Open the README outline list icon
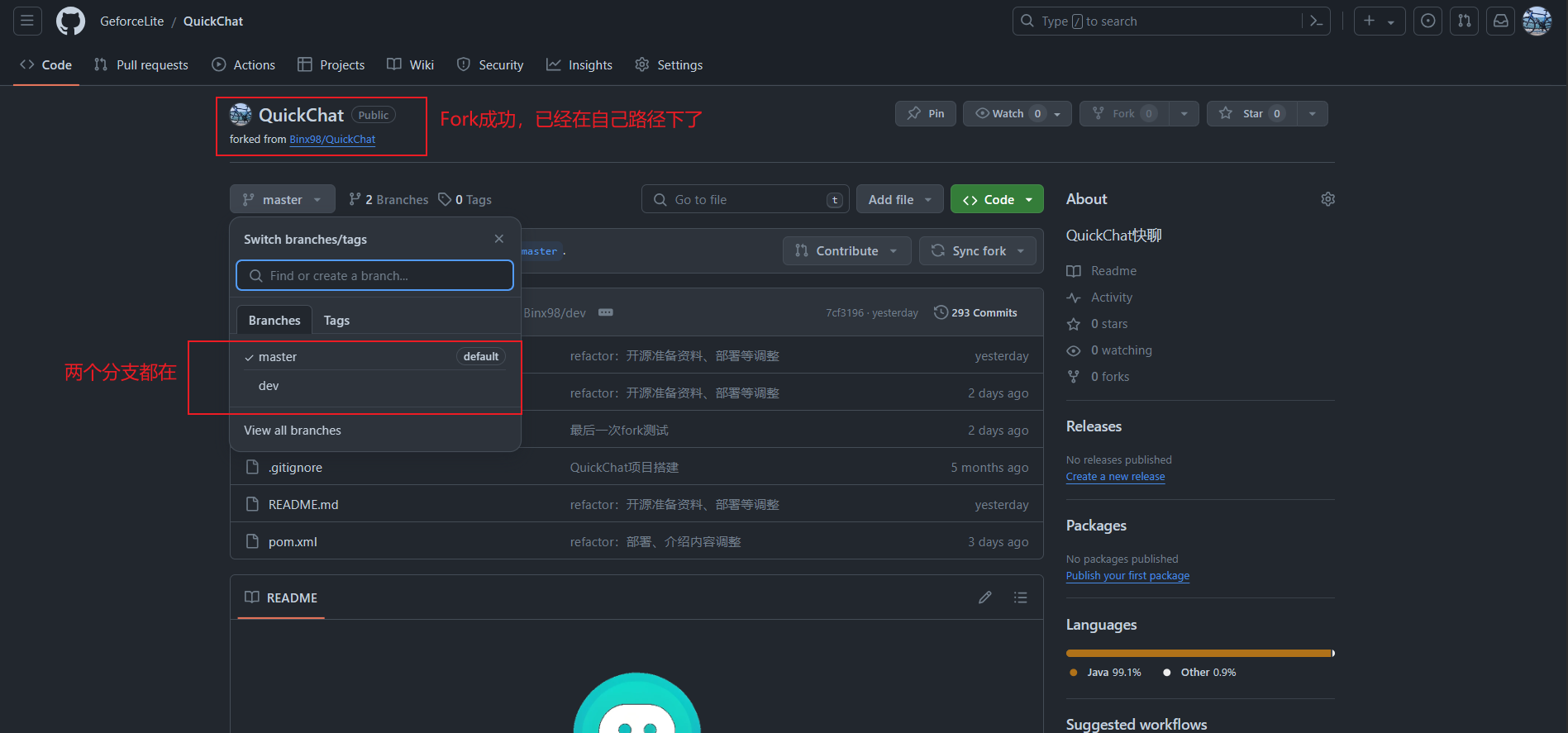 [x=1021, y=597]
